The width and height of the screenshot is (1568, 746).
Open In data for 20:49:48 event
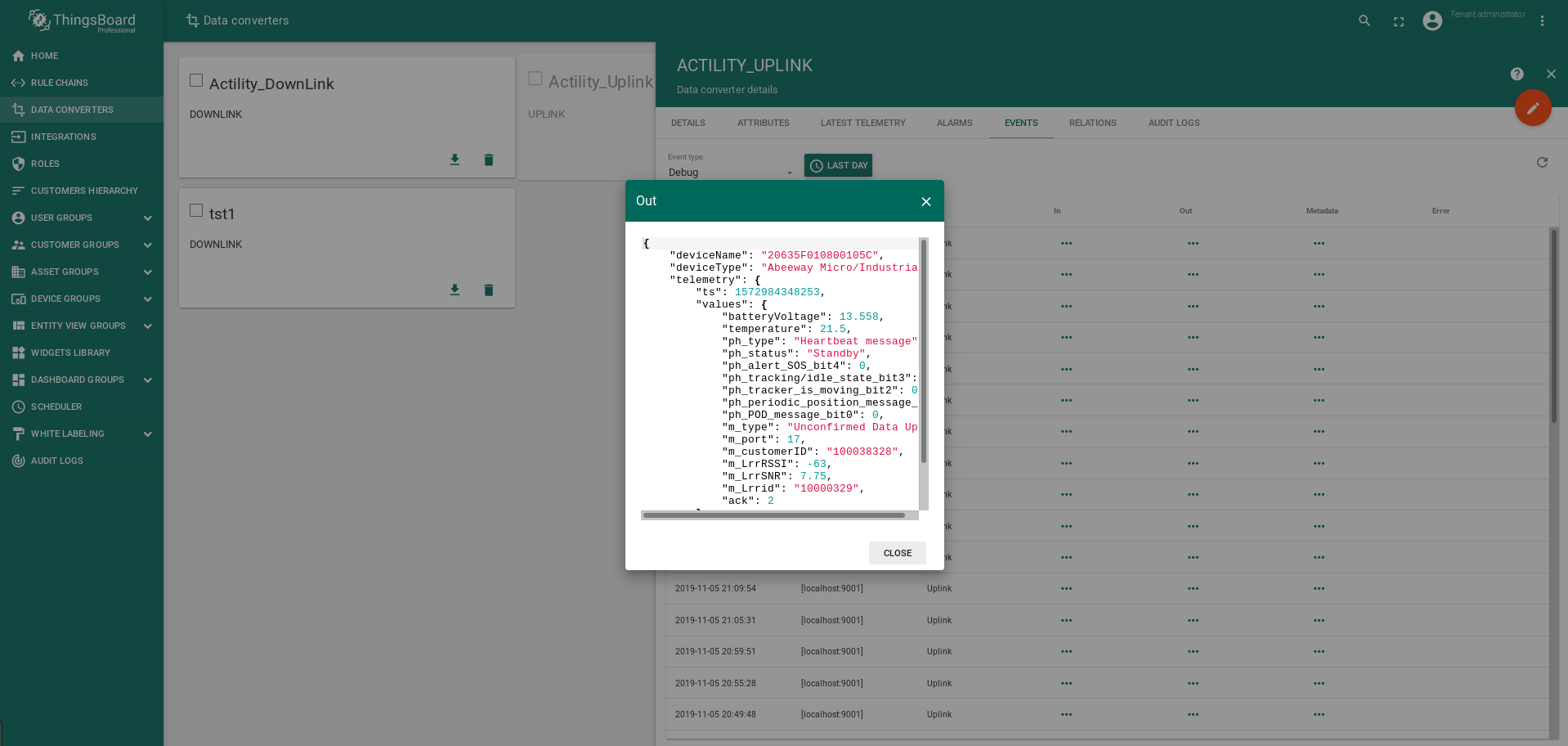pos(1066,715)
